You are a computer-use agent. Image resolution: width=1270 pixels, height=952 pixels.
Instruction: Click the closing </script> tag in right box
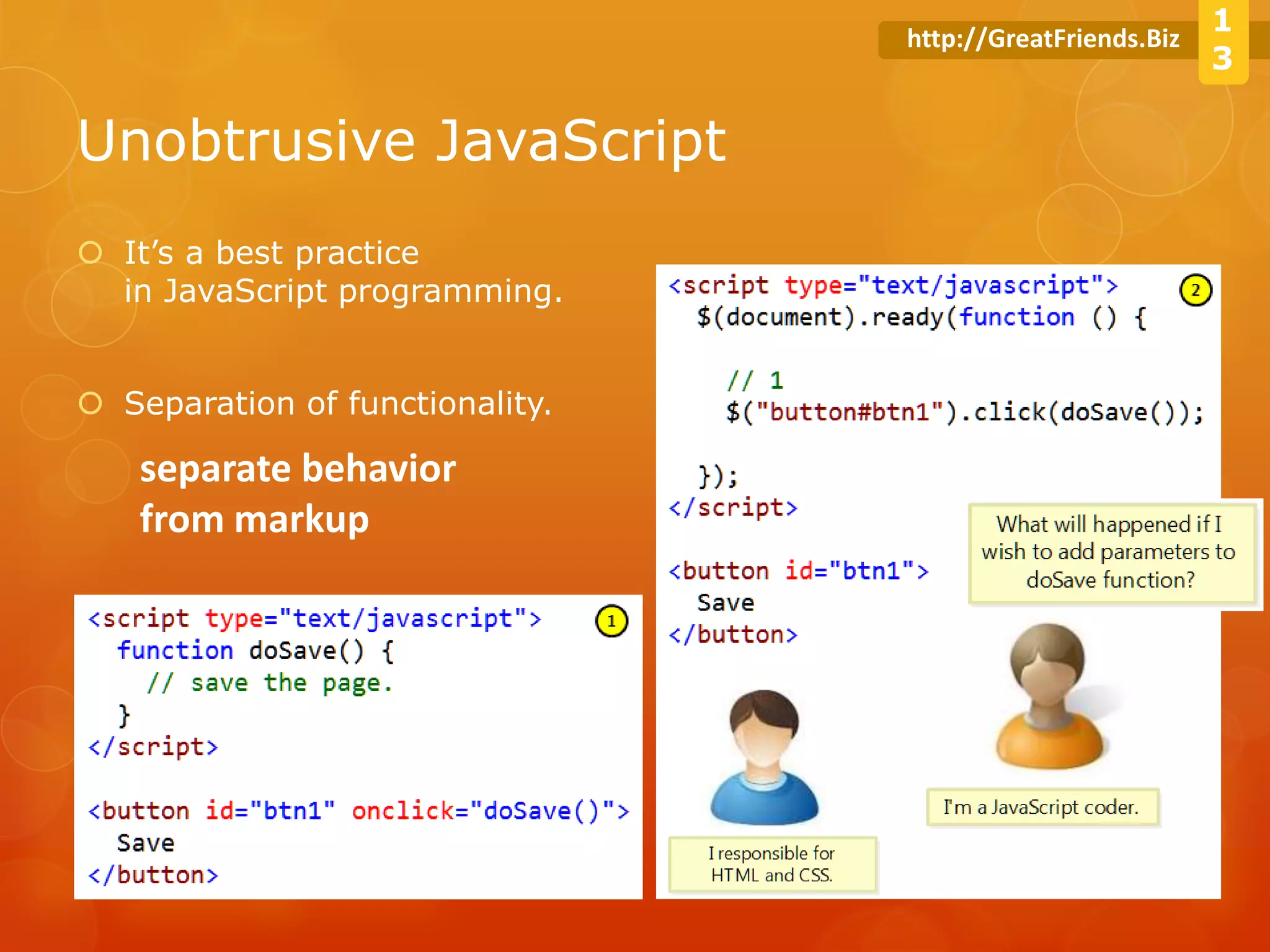point(733,508)
